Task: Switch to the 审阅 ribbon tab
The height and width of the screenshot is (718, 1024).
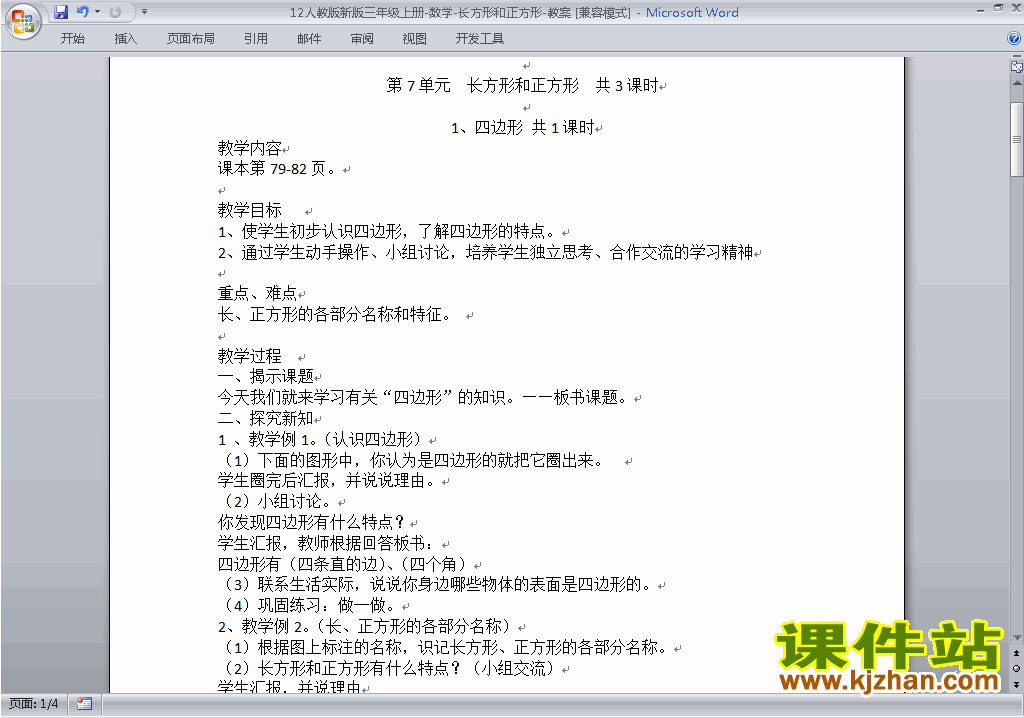Action: (362, 39)
